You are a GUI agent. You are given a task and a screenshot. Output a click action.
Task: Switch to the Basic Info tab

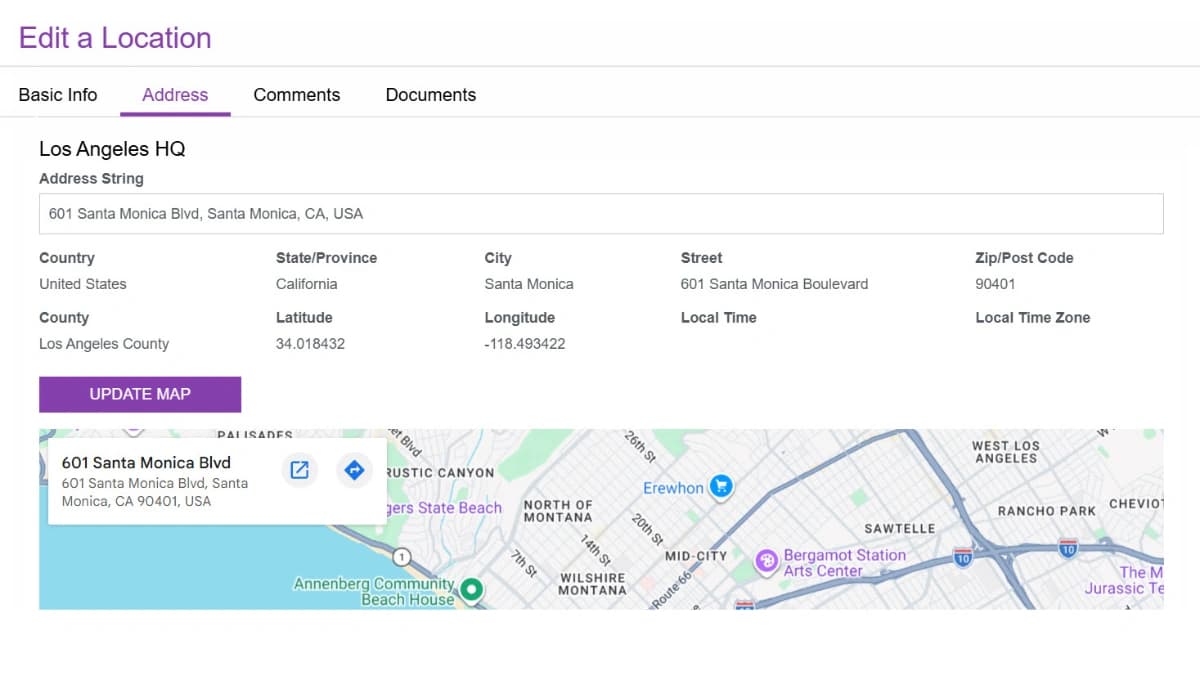(x=58, y=95)
